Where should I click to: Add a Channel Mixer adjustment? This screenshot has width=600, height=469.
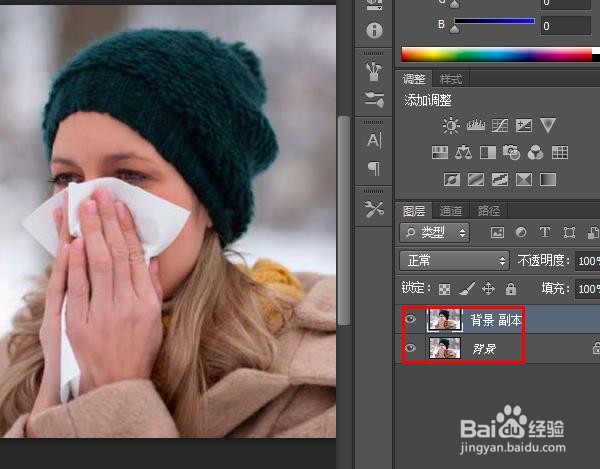tap(535, 152)
